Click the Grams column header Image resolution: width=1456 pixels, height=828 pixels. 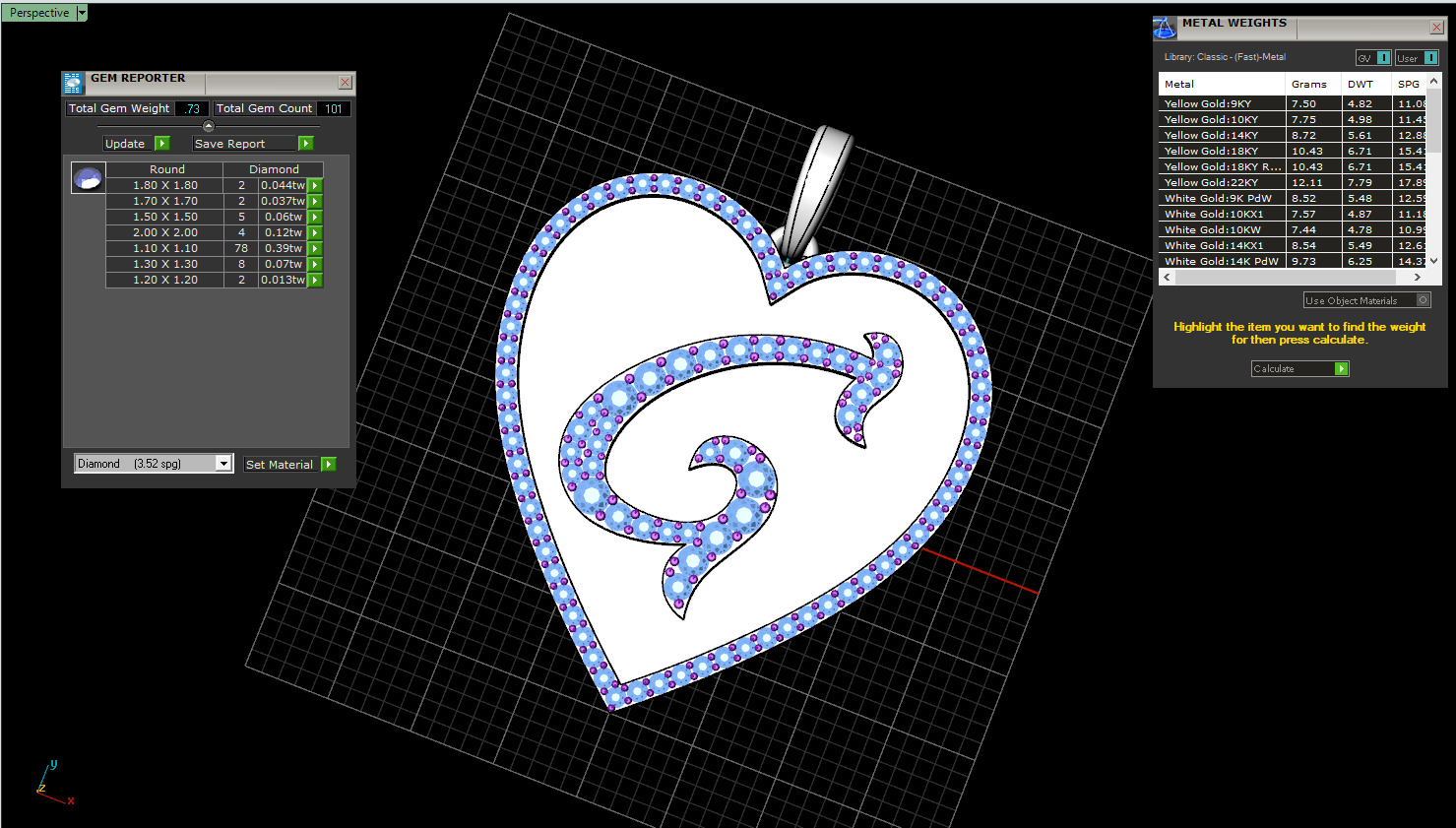point(1314,84)
